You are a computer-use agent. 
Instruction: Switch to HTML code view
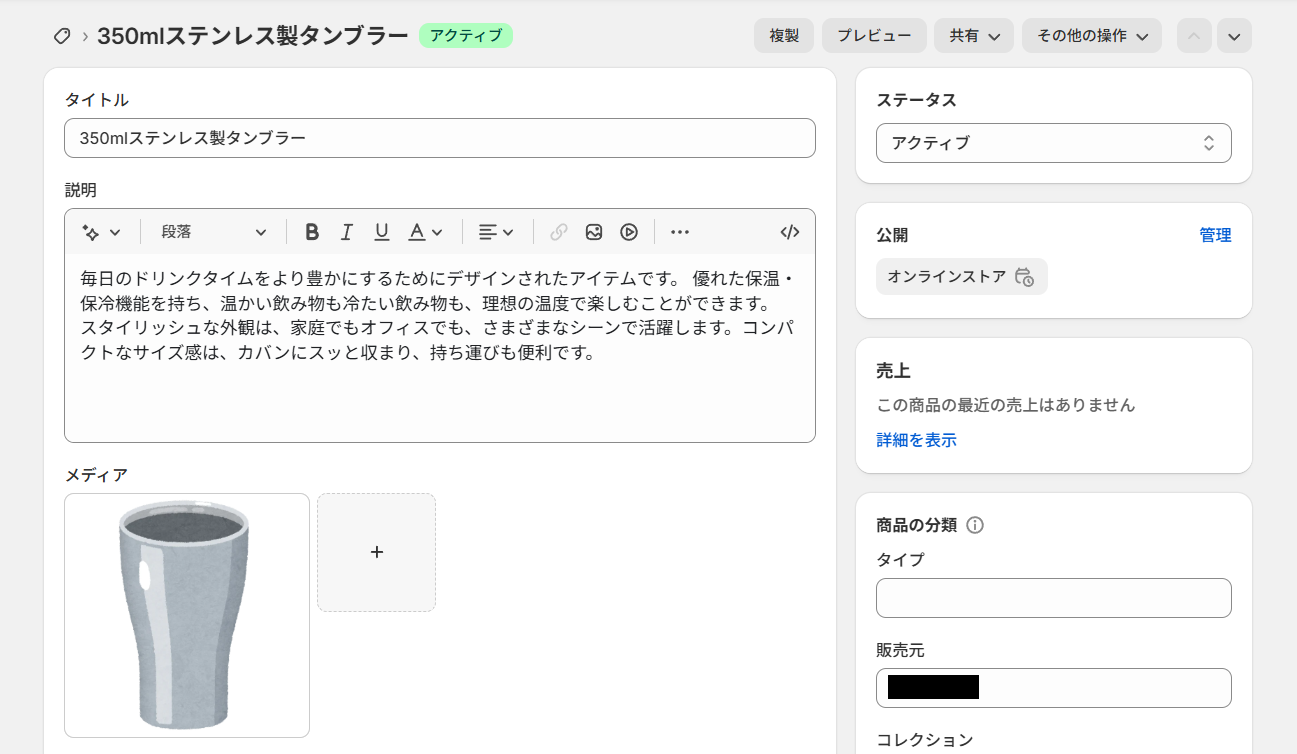click(x=790, y=232)
